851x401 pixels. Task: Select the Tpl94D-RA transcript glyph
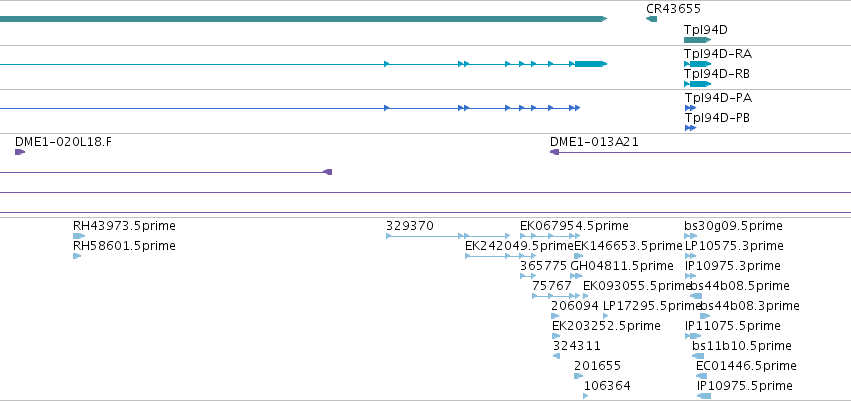698,64
